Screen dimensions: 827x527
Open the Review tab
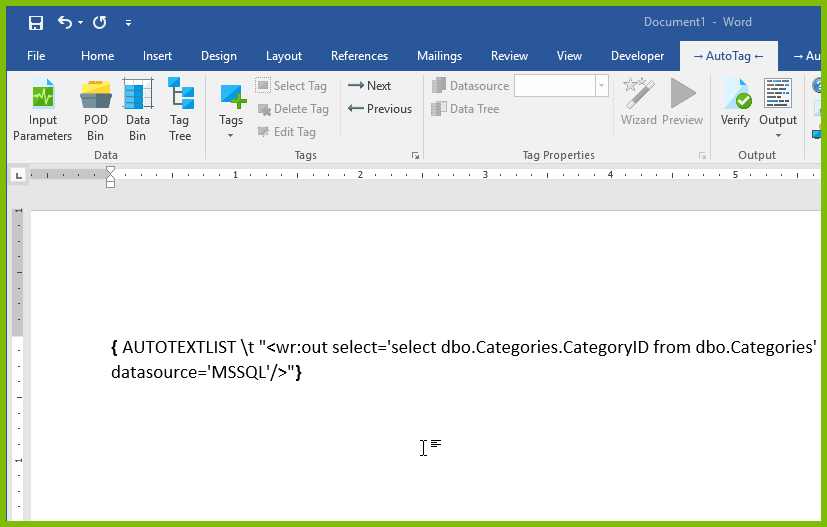(x=509, y=56)
